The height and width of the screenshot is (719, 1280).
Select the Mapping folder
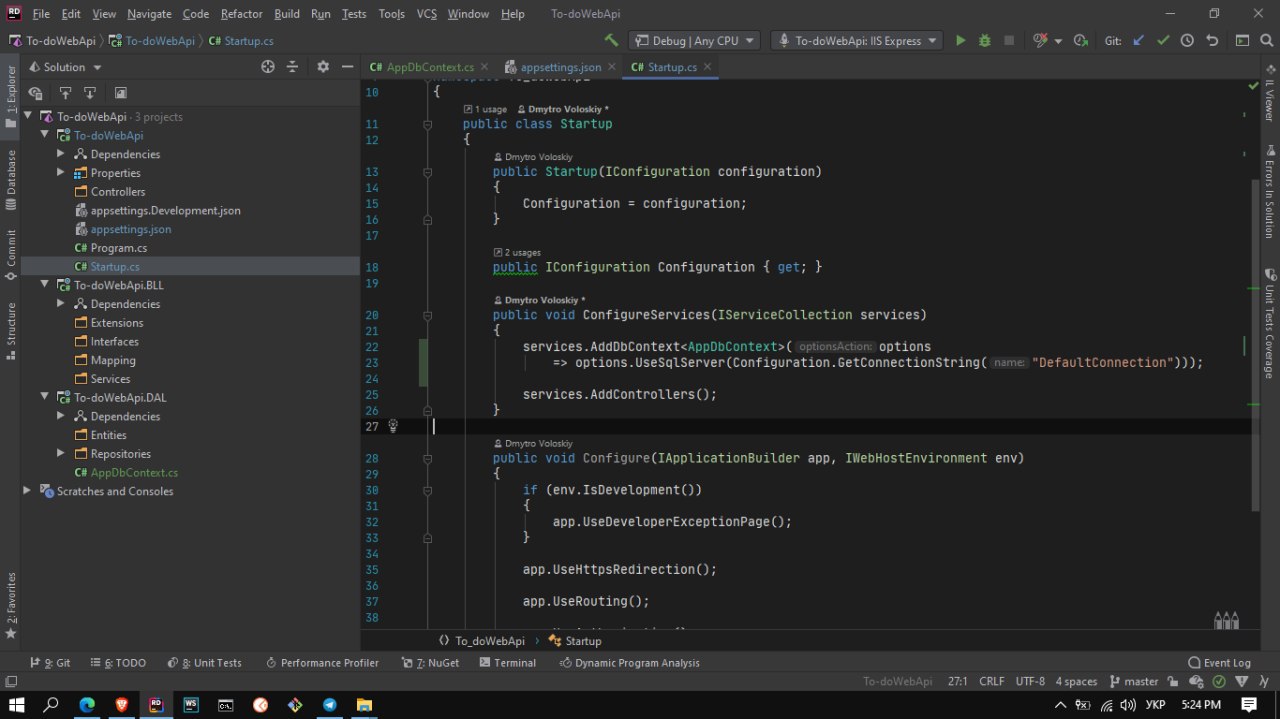tap(112, 360)
